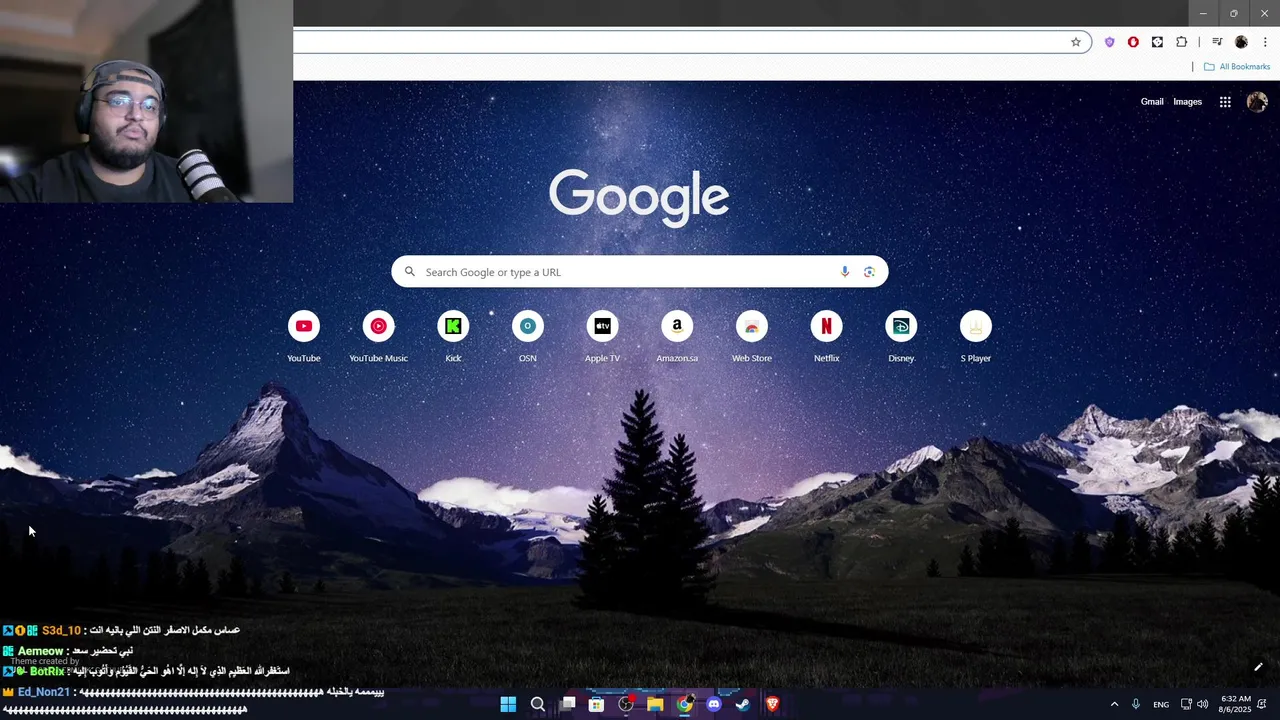The height and width of the screenshot is (720, 1280).
Task: Click the Google search box
Action: click(x=640, y=272)
